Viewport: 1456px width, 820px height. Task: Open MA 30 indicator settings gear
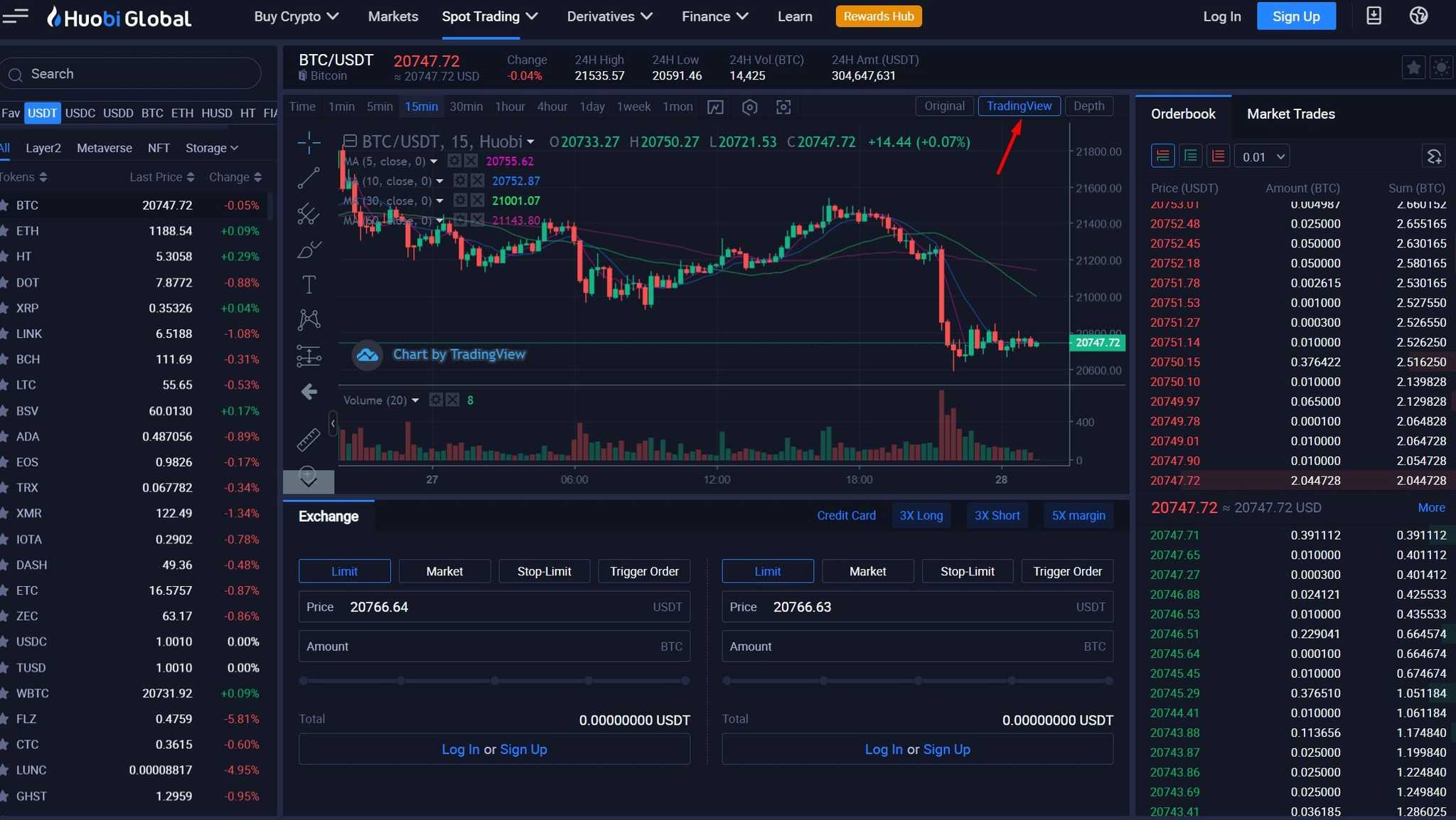(x=461, y=201)
